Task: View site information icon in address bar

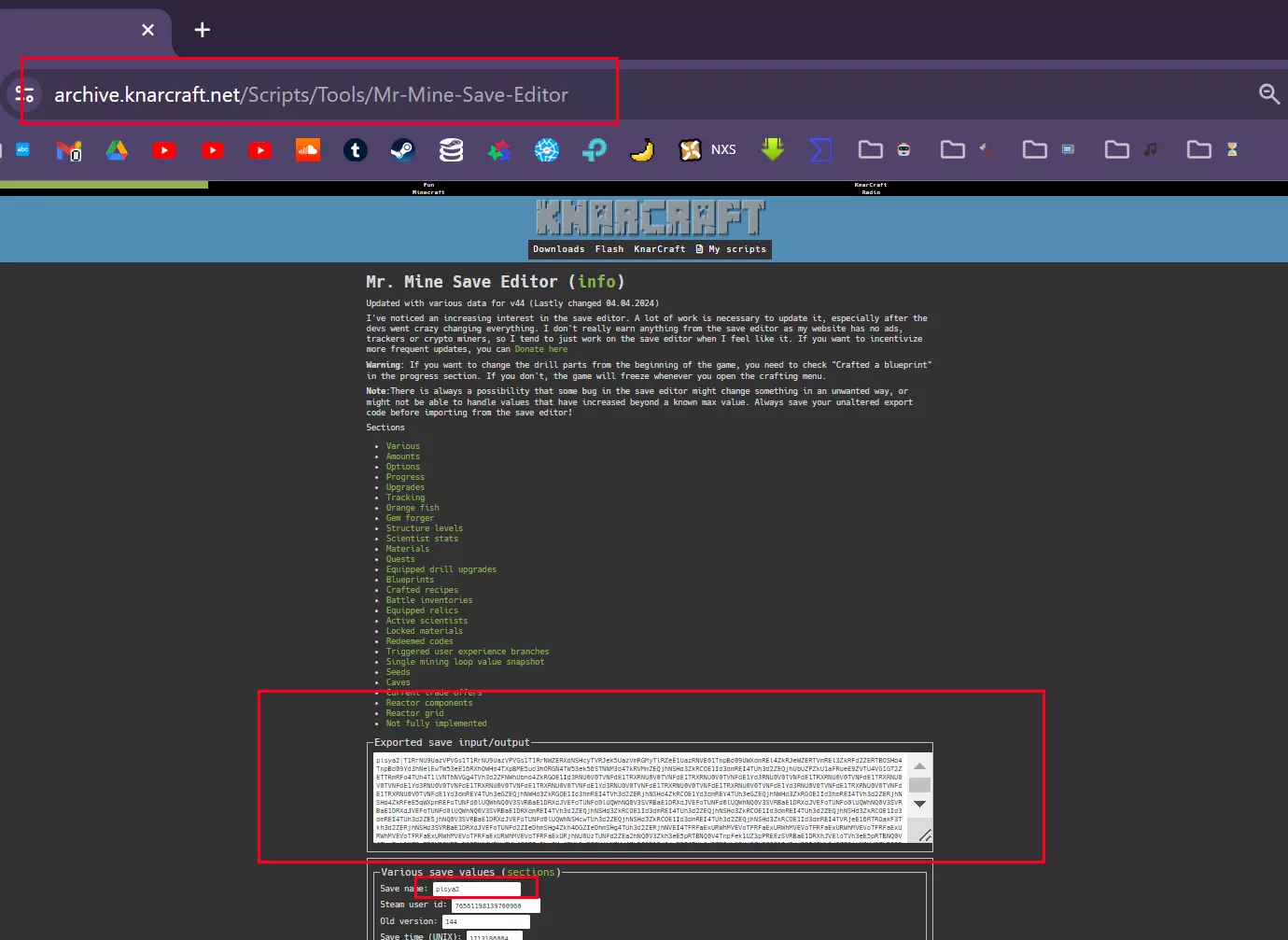Action: 25,94
